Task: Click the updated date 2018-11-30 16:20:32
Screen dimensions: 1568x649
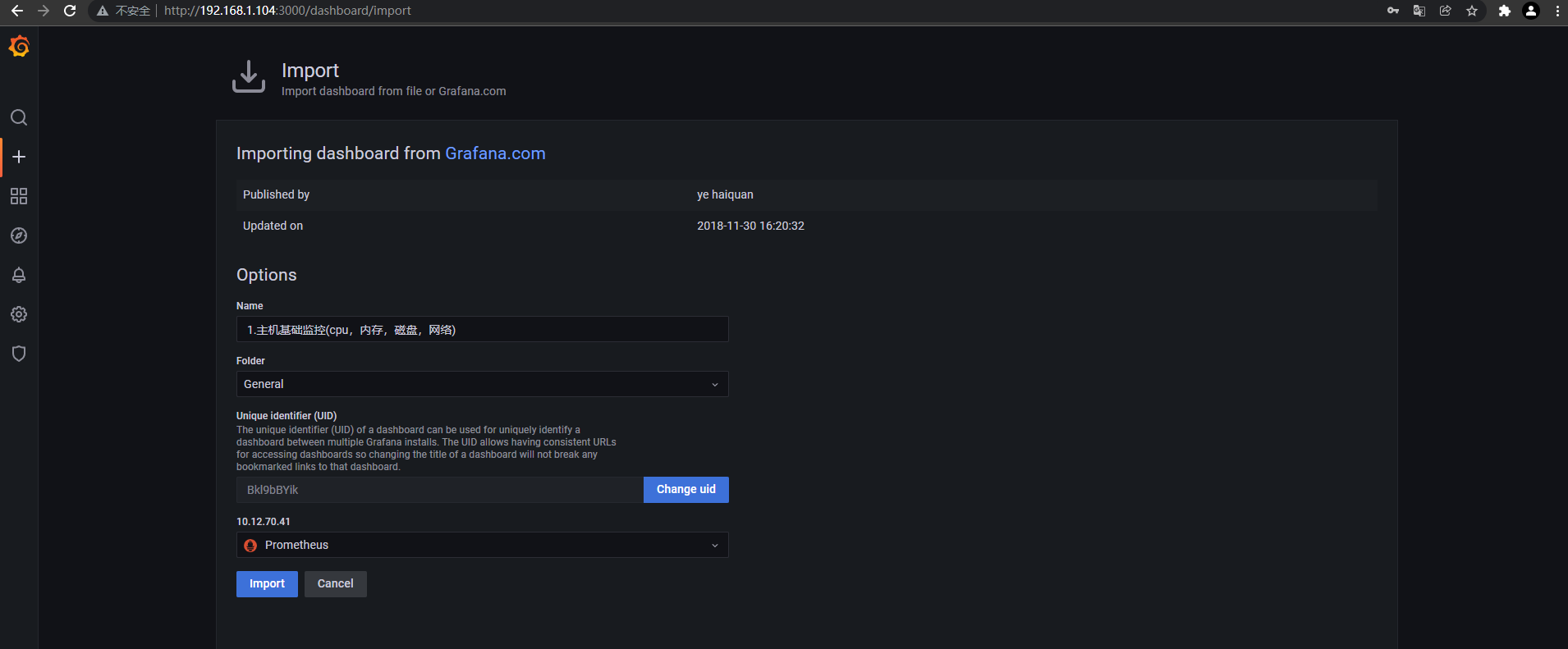Action: tap(750, 226)
